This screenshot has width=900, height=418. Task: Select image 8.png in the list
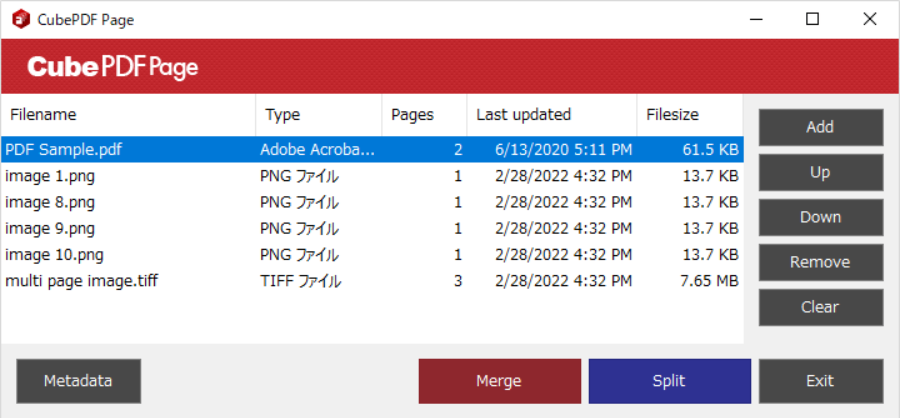(x=50, y=202)
